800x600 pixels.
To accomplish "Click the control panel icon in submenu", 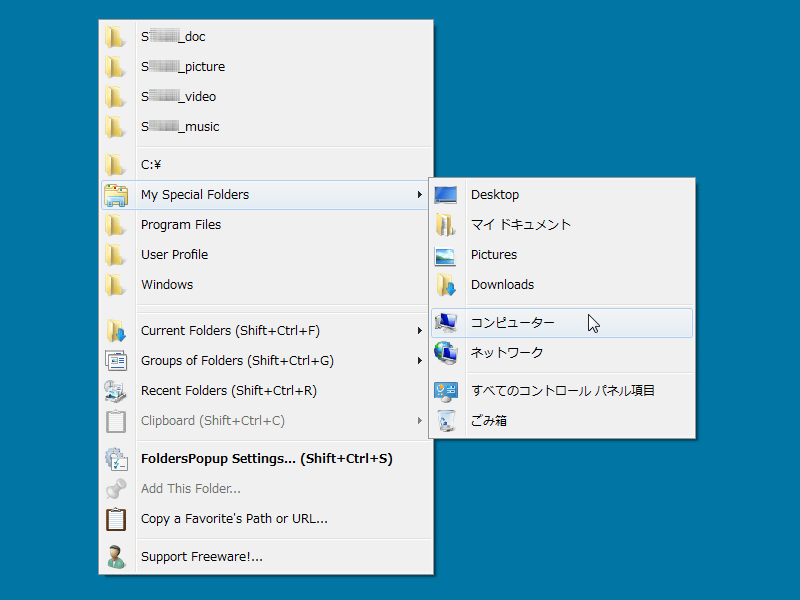I will click(x=446, y=392).
